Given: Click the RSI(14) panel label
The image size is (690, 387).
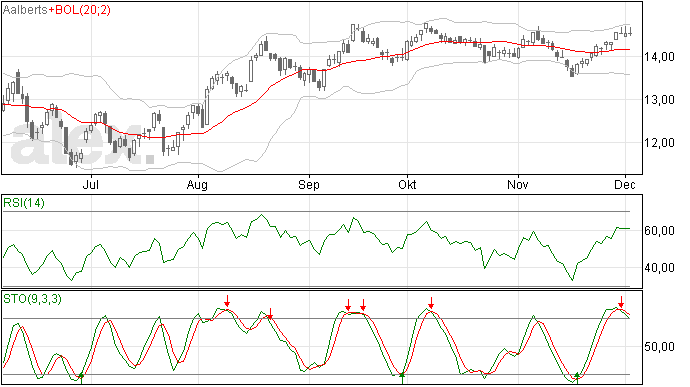Looking at the screenshot, I should click(x=24, y=203).
